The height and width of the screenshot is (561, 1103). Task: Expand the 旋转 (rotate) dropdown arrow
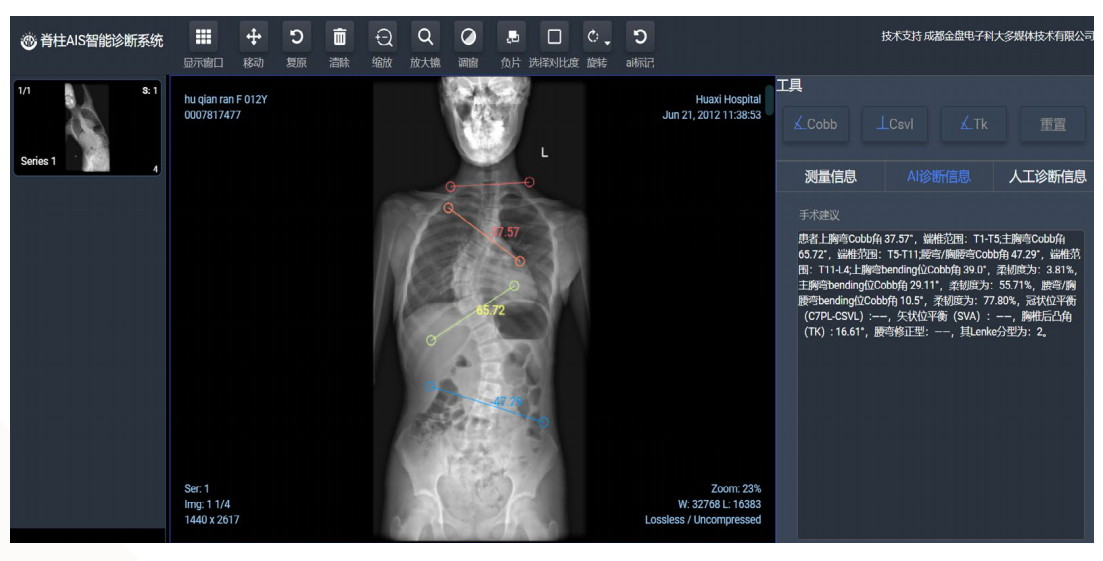(x=606, y=41)
